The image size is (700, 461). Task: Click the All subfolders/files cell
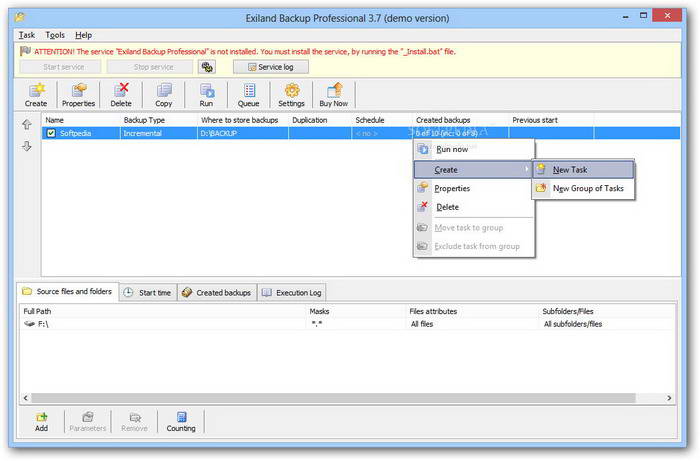point(573,324)
